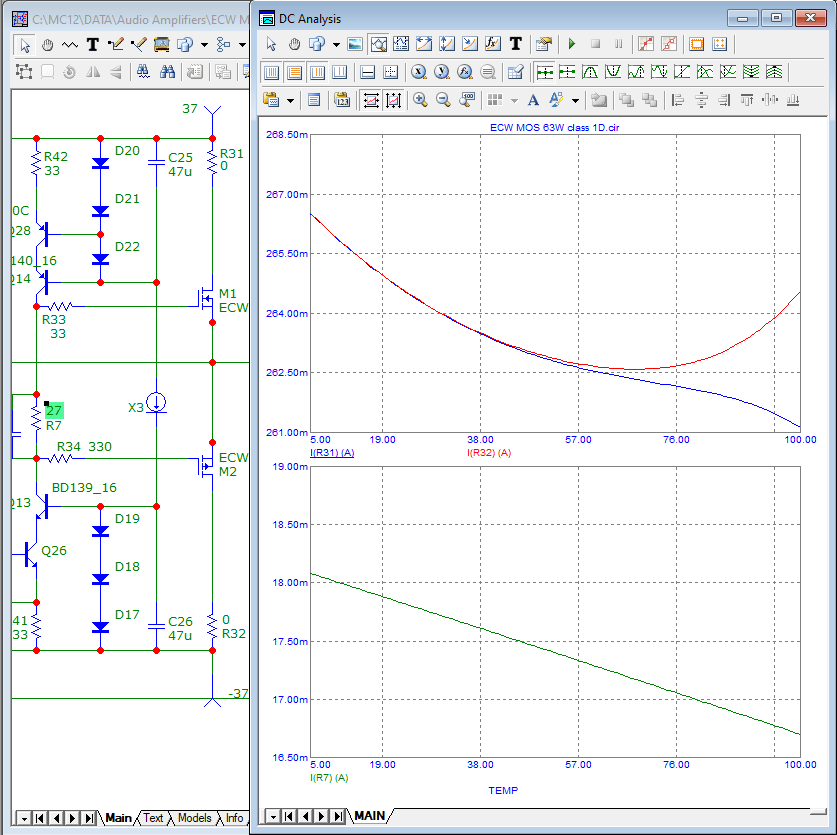Click Vertical Tag mode icon

pos(447,44)
